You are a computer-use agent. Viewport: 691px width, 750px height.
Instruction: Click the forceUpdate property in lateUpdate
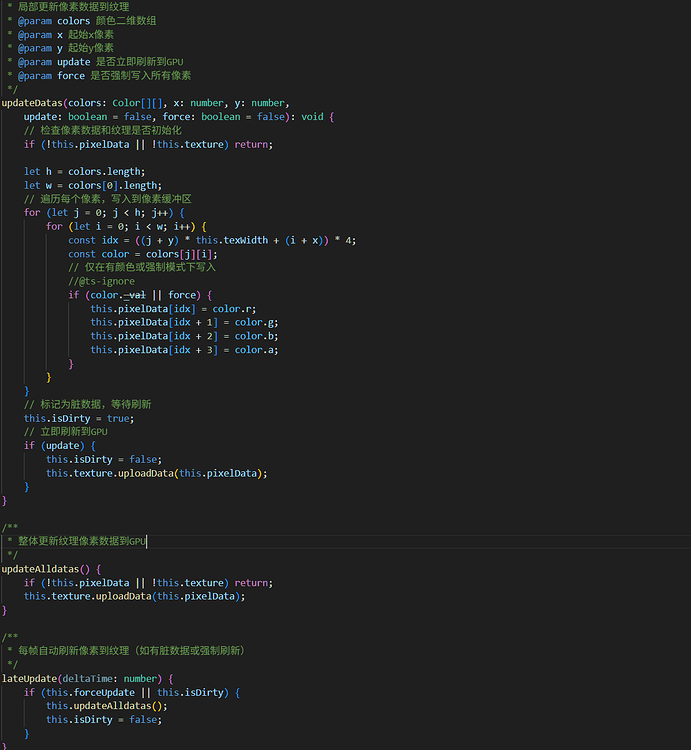pyautogui.click(x=104, y=693)
